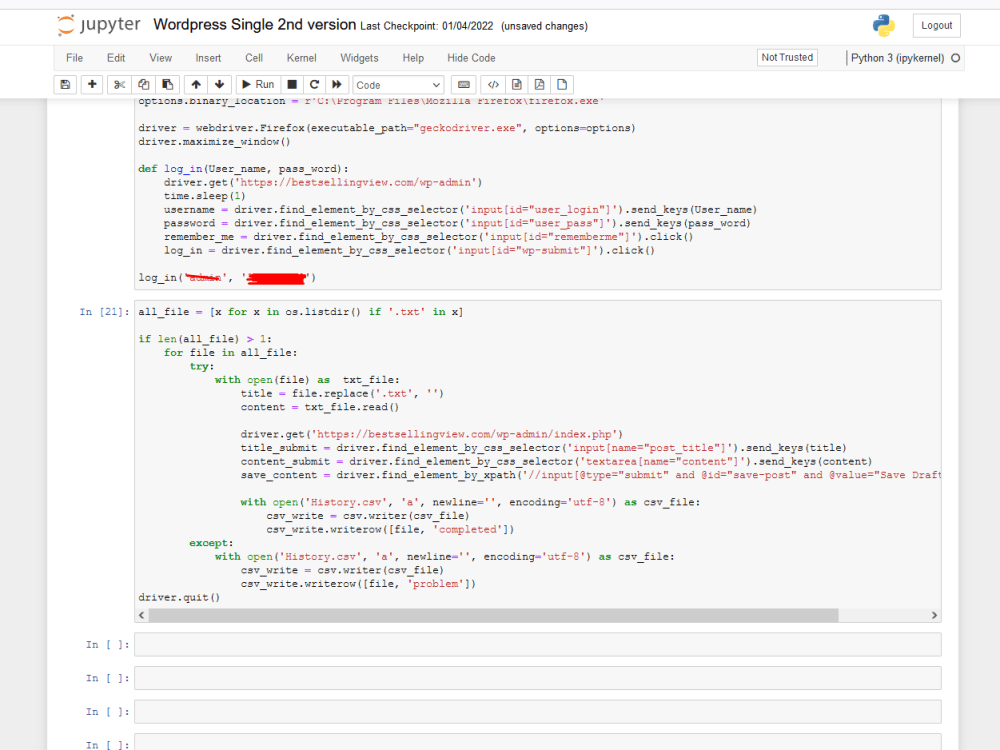
Task: Toggle code visibility icon in toolbar
Action: point(493,84)
